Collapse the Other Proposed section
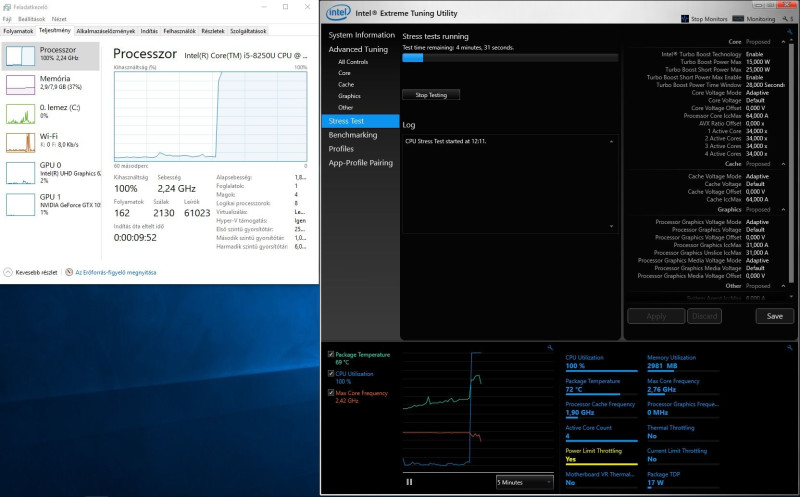Viewport: 800px width, 497px height. click(783, 286)
